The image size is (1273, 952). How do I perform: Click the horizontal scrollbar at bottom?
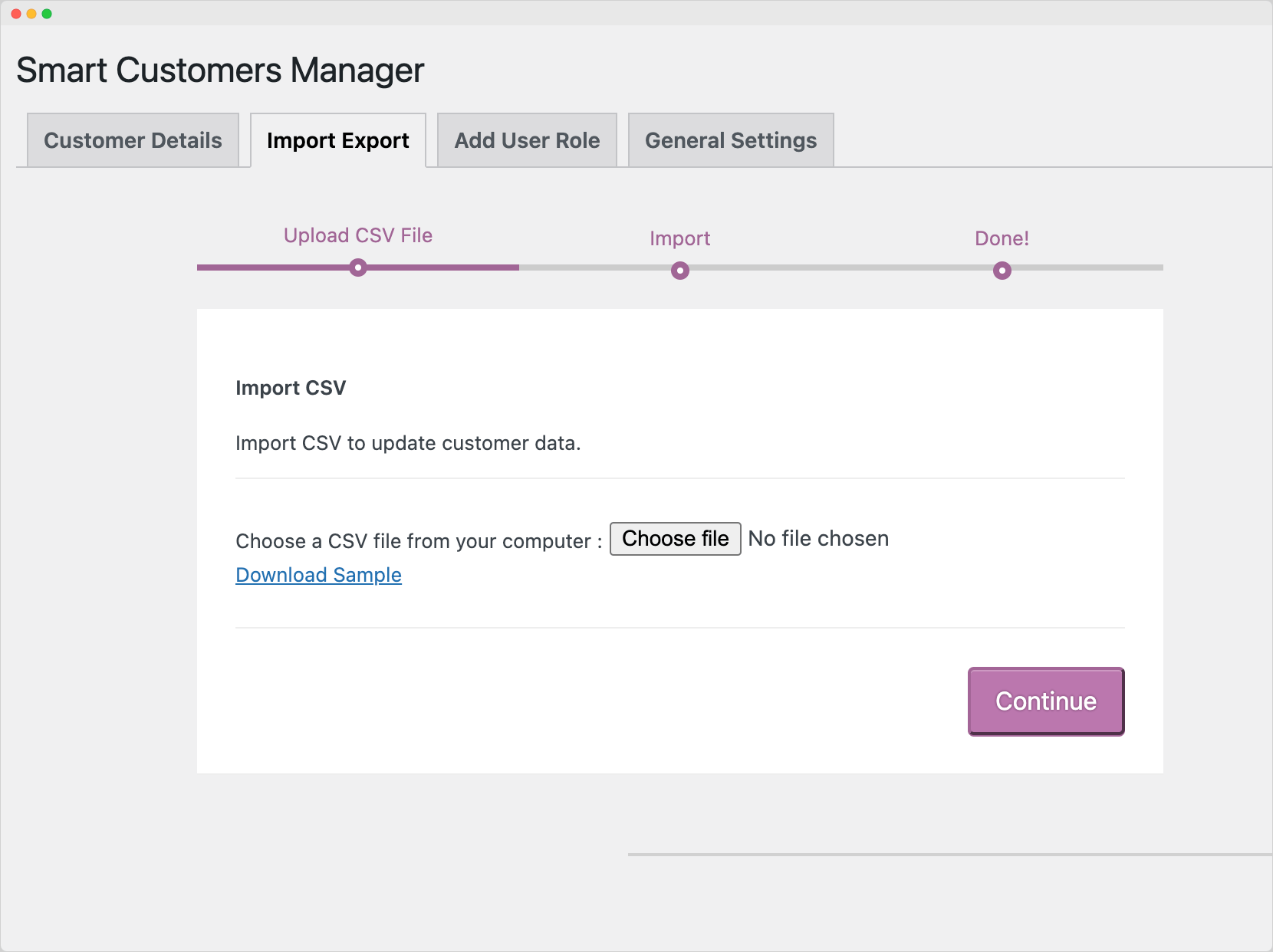(x=950, y=855)
